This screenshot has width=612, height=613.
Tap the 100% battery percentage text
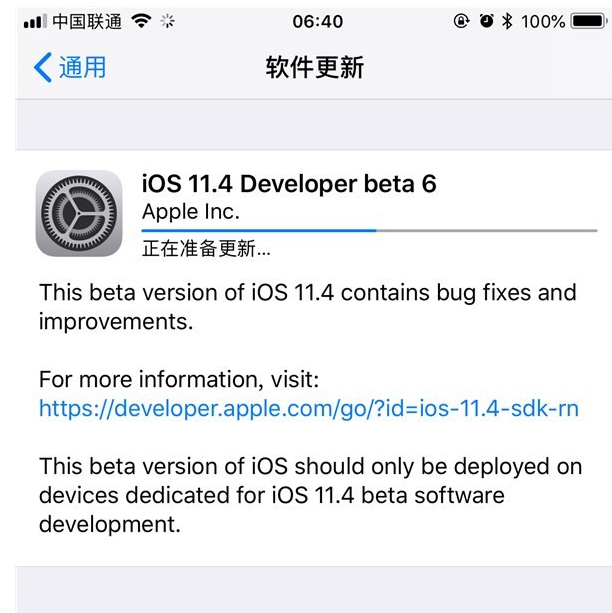point(543,21)
